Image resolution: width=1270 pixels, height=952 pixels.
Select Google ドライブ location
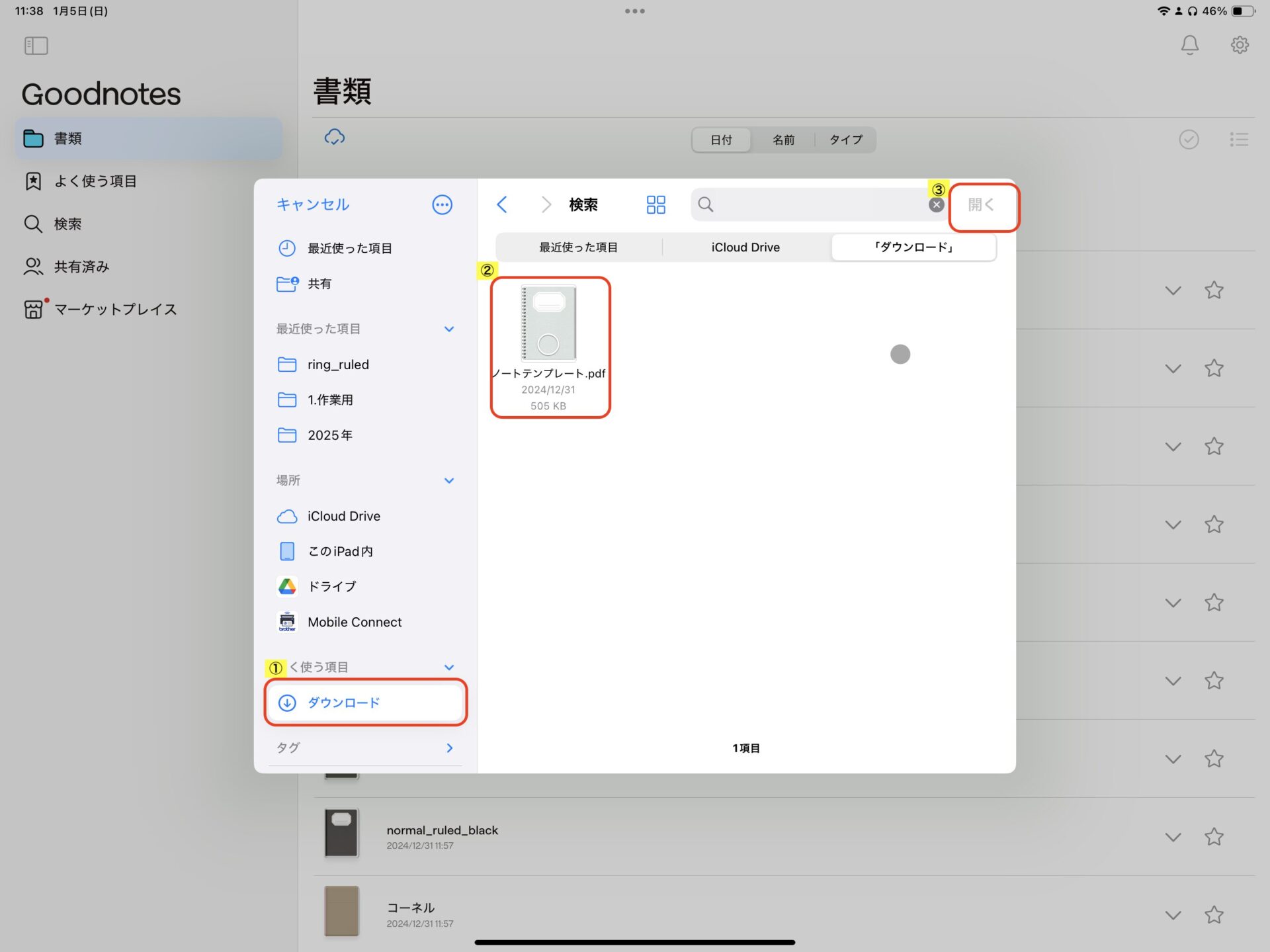click(365, 586)
